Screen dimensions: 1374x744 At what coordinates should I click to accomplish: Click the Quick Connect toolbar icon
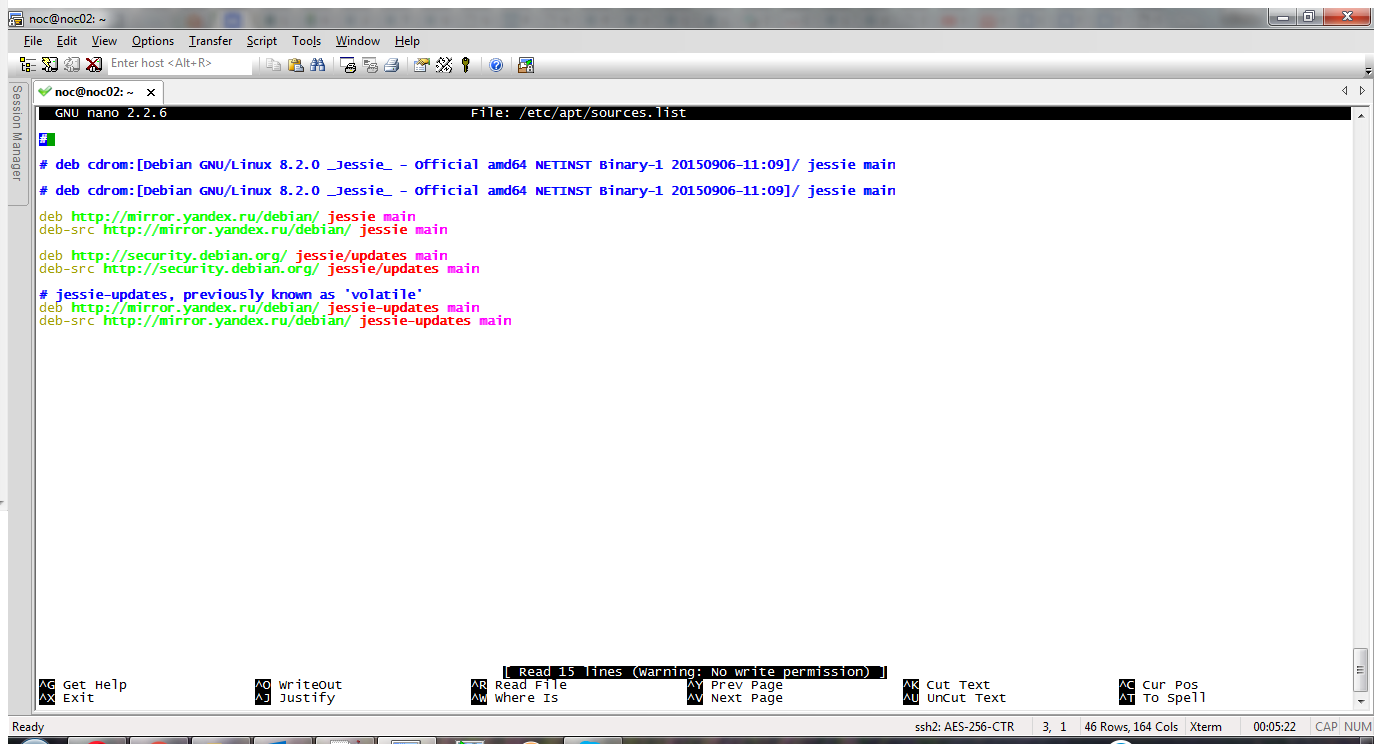pyautogui.click(x=49, y=64)
